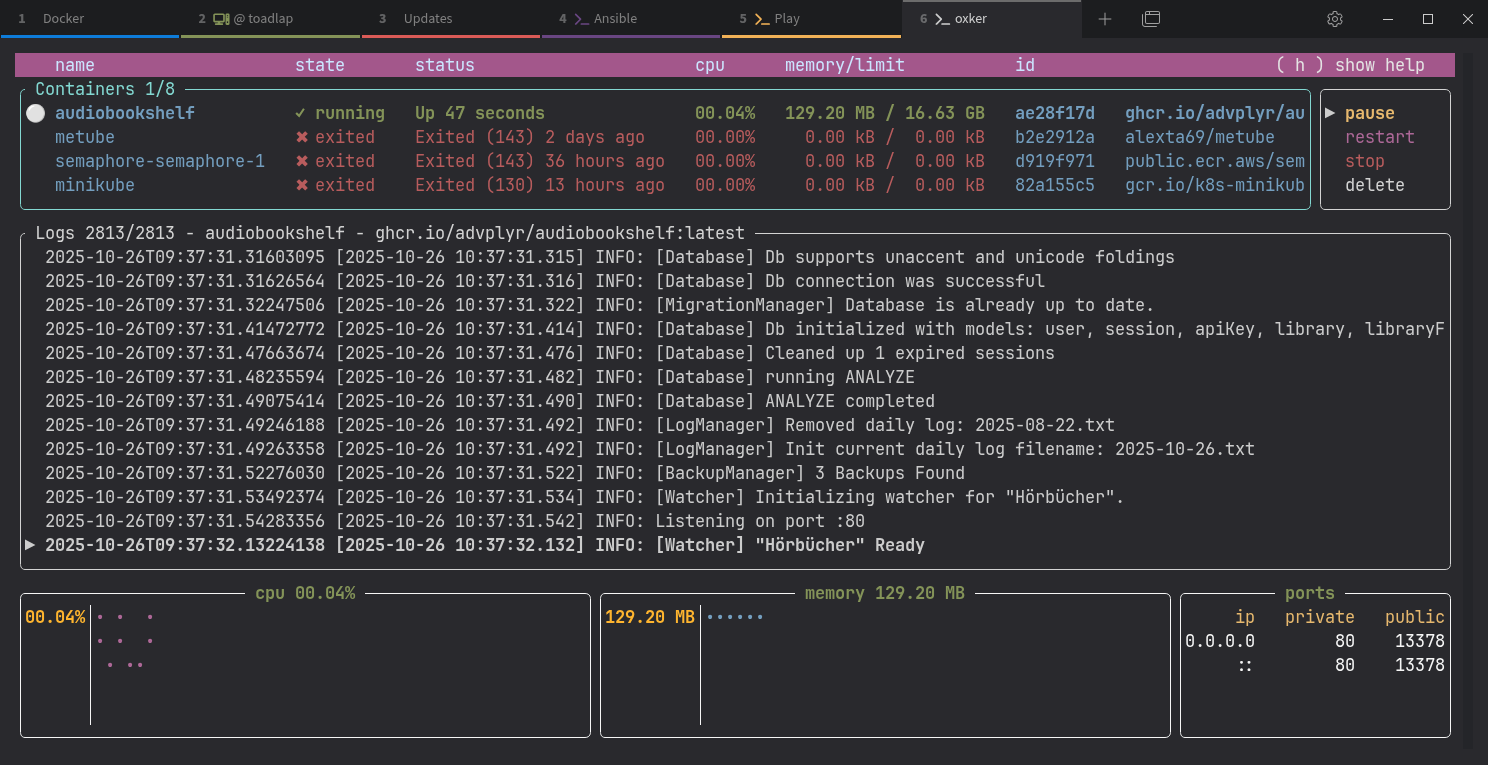
Task: Click the exited cross icon for metube
Action: [301, 137]
